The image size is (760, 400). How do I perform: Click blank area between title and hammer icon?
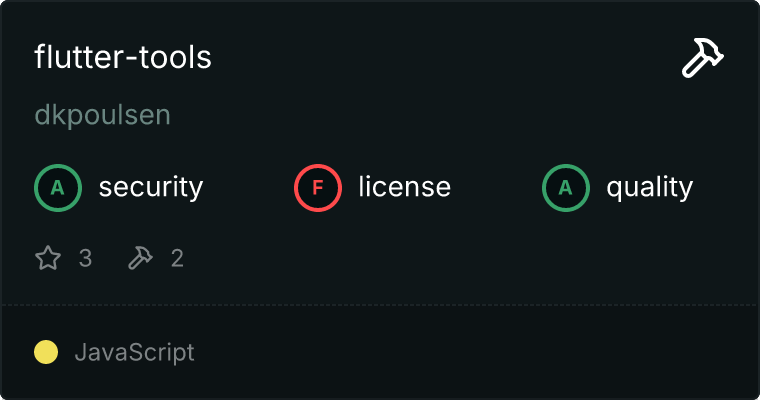point(440,58)
